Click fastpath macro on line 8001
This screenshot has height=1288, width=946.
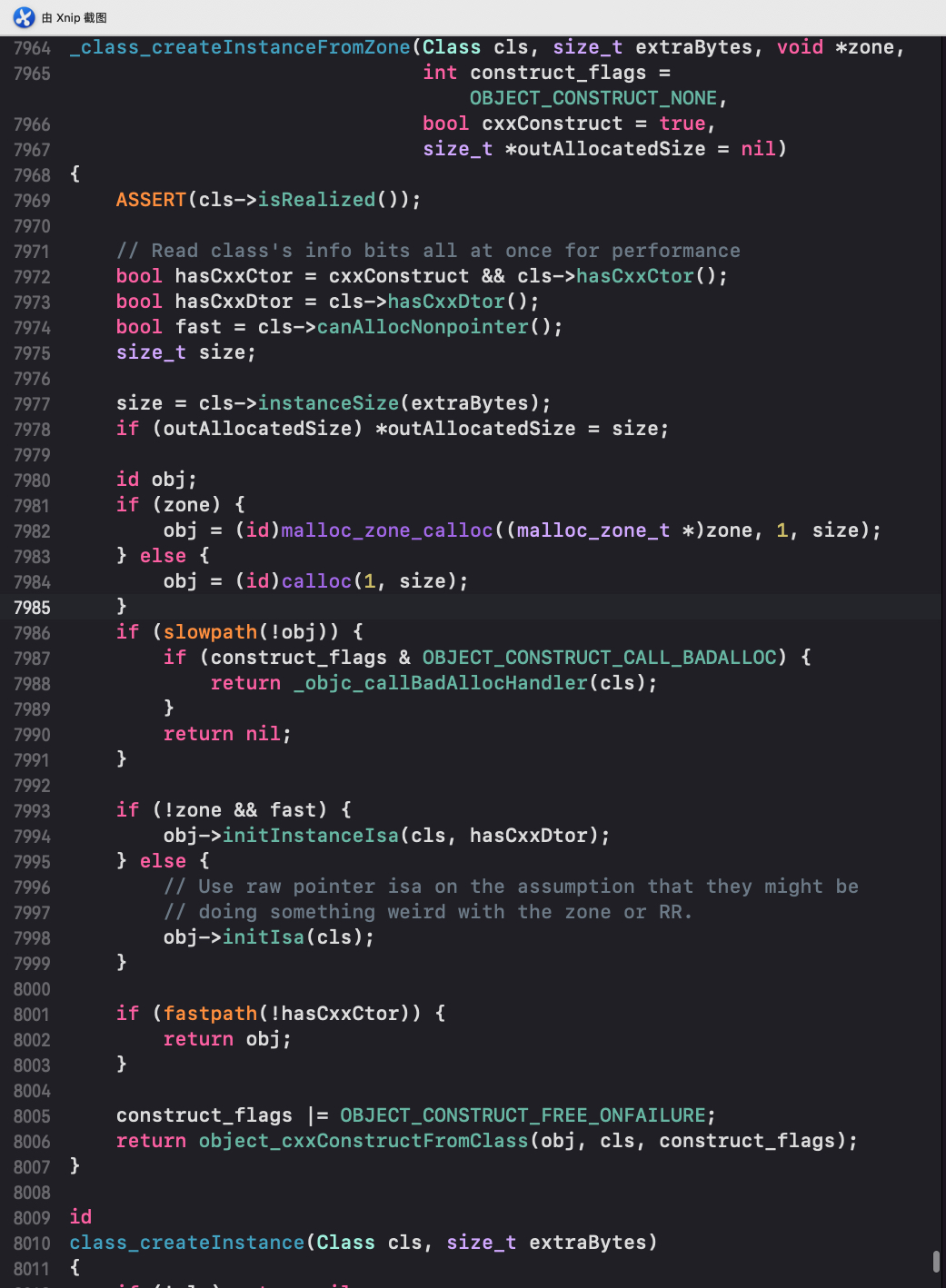pyautogui.click(x=210, y=1014)
